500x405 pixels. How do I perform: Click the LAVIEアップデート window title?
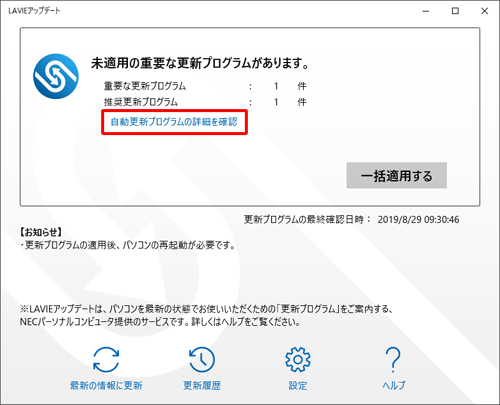click(34, 11)
